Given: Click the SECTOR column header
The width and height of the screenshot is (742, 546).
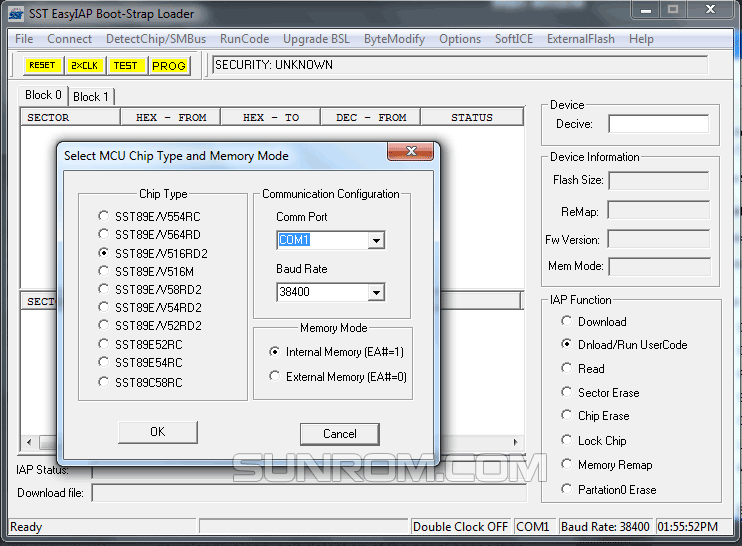Looking at the screenshot, I should pos(71,117).
